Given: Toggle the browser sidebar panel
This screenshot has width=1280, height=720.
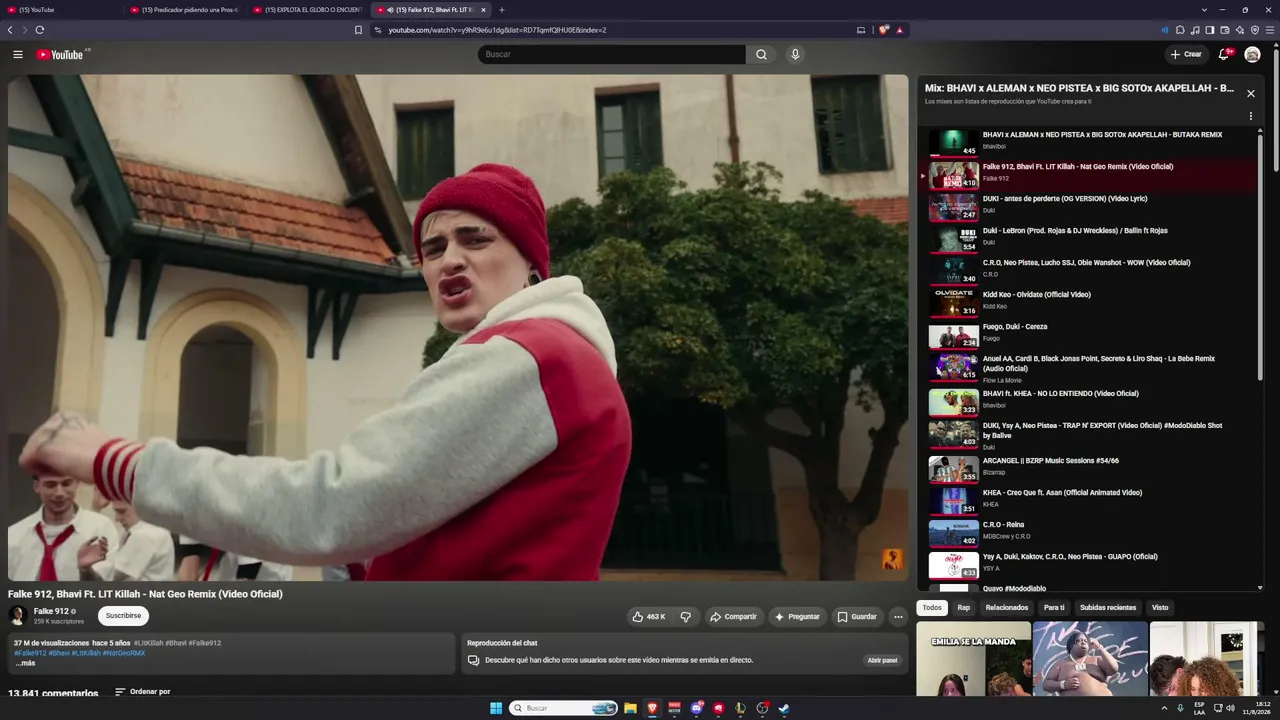Looking at the screenshot, I should tap(1210, 30).
